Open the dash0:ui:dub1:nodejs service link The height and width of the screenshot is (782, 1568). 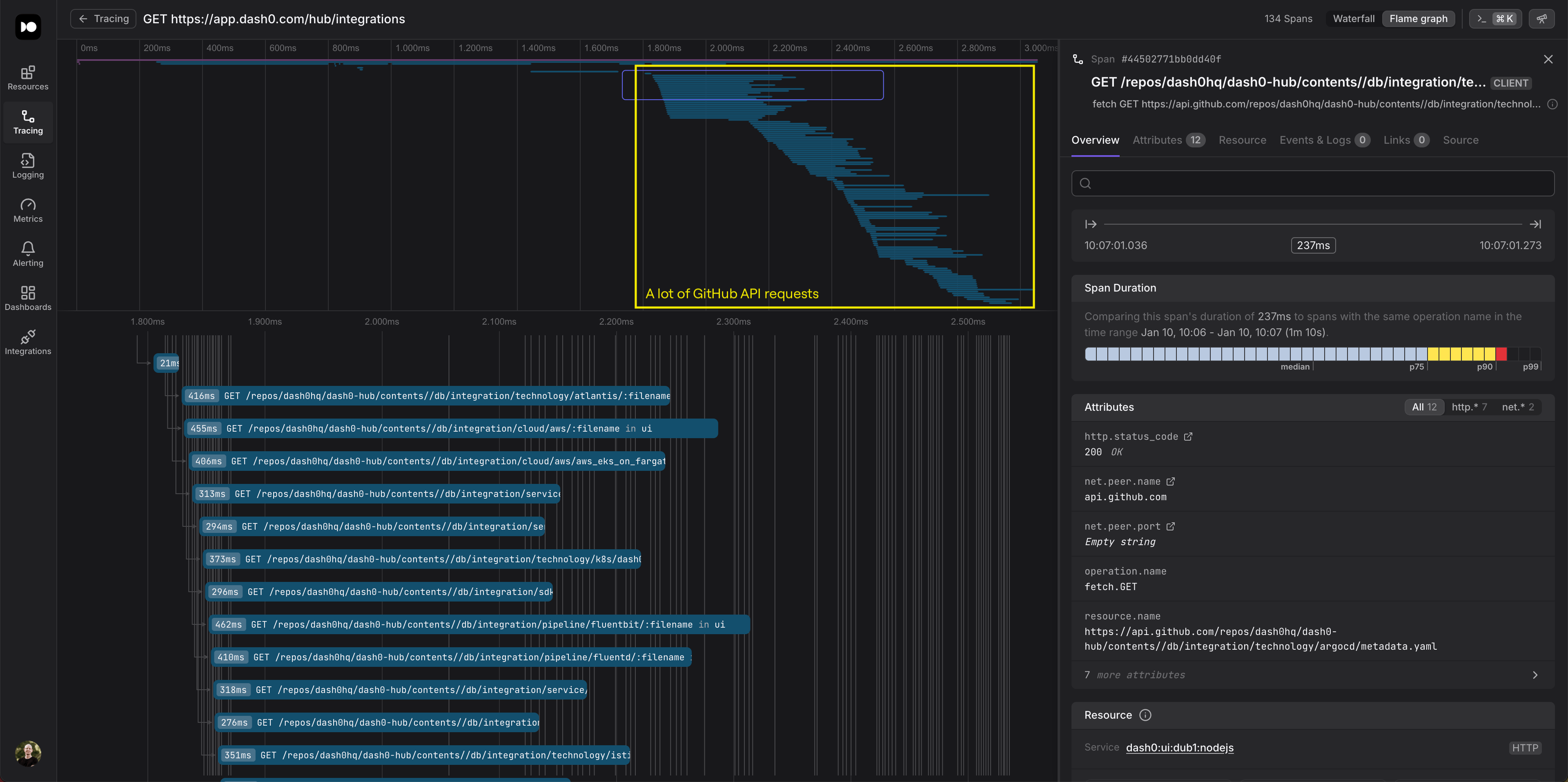1180,748
